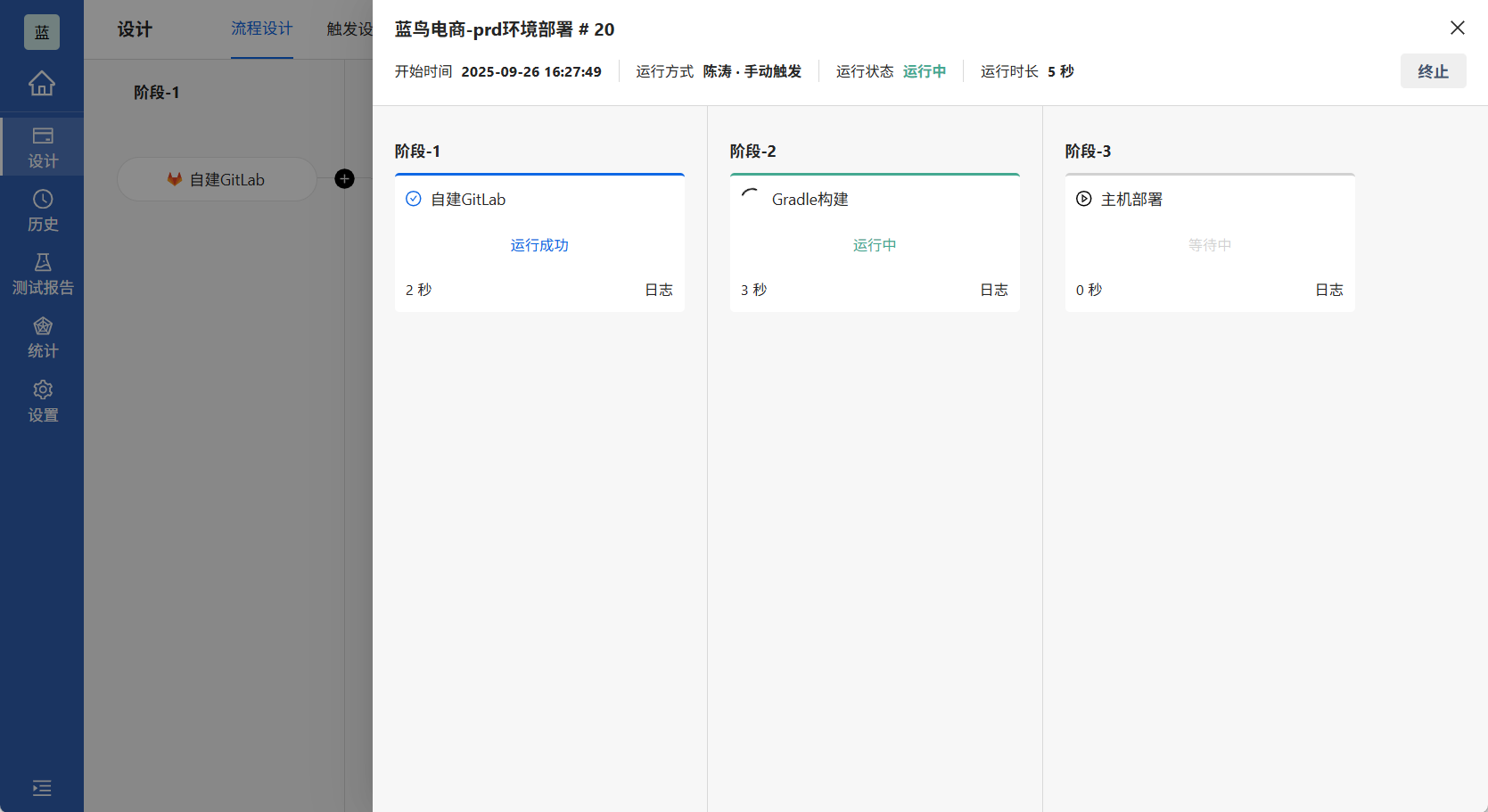Select the 自建GitLab node in the pipeline canvas
This screenshot has width=1488, height=812.
point(216,178)
